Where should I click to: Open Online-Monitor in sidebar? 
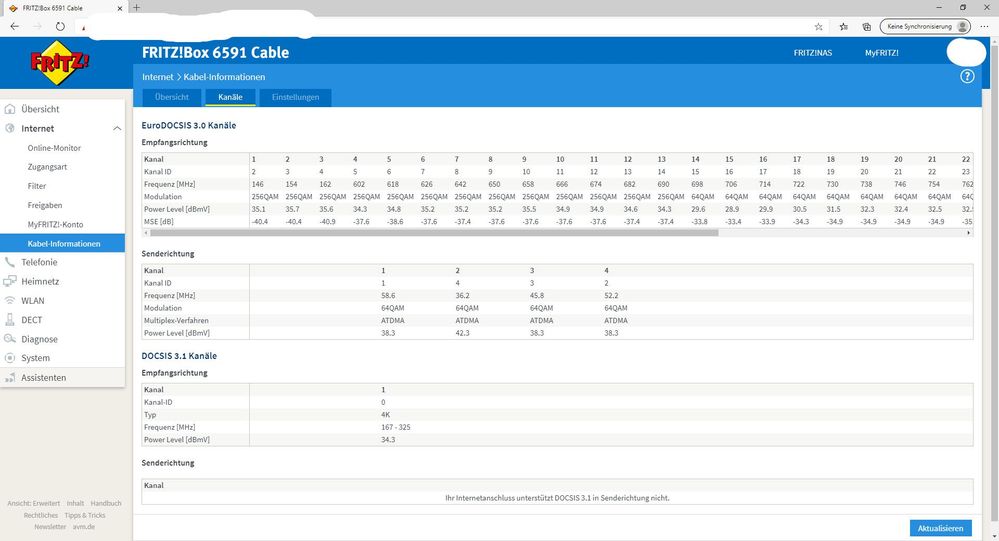point(54,148)
